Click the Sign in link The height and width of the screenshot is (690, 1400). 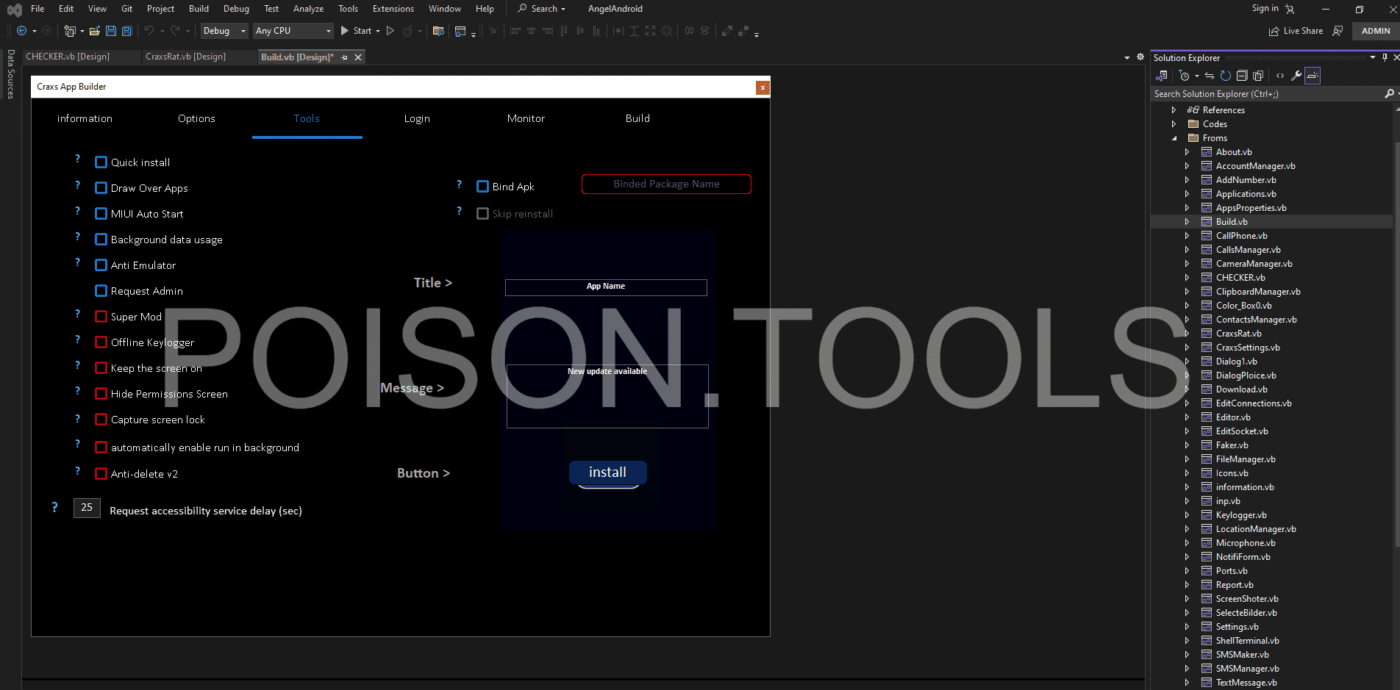click(1265, 8)
